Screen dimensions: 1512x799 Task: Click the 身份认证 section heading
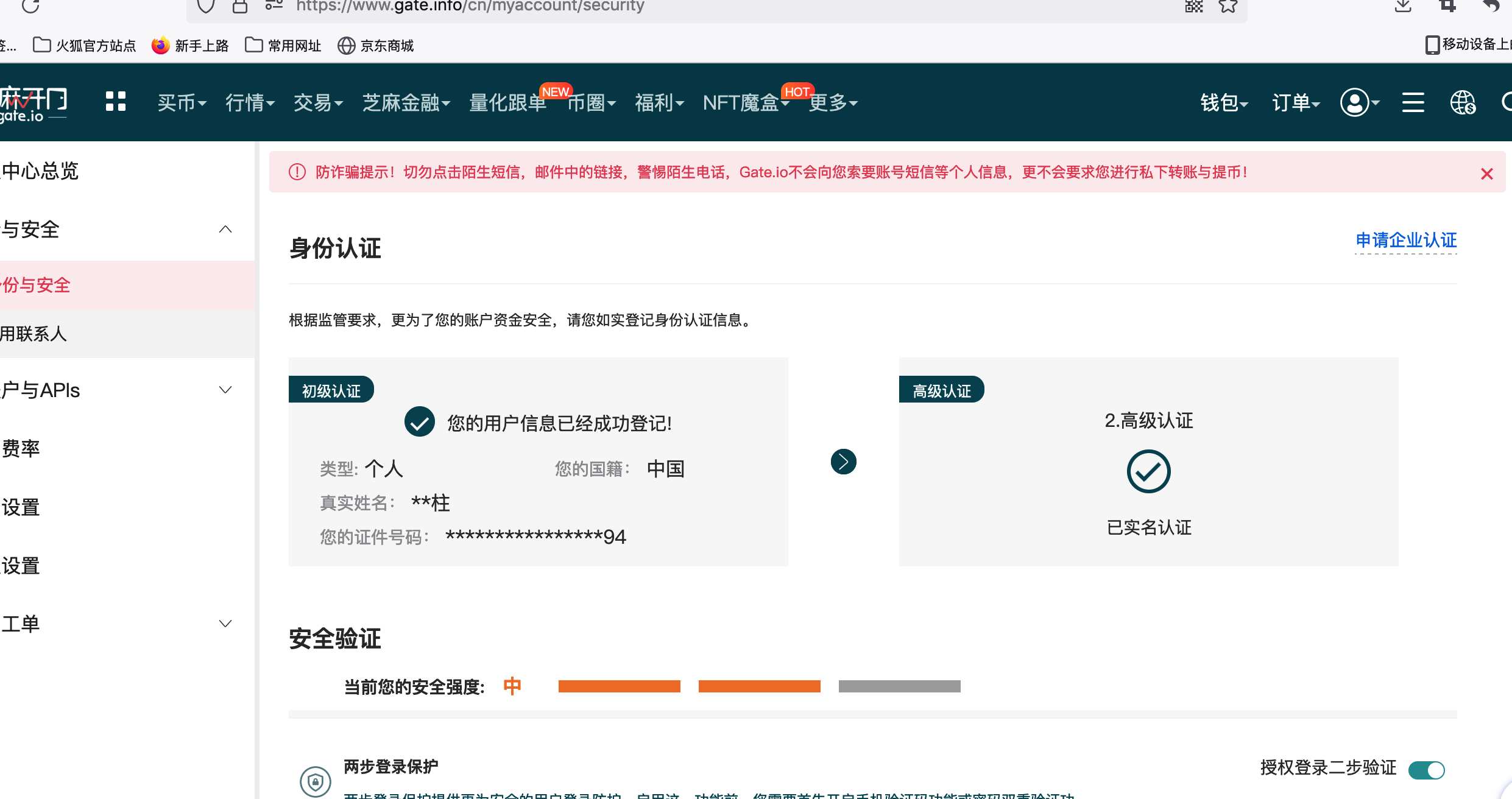(335, 248)
